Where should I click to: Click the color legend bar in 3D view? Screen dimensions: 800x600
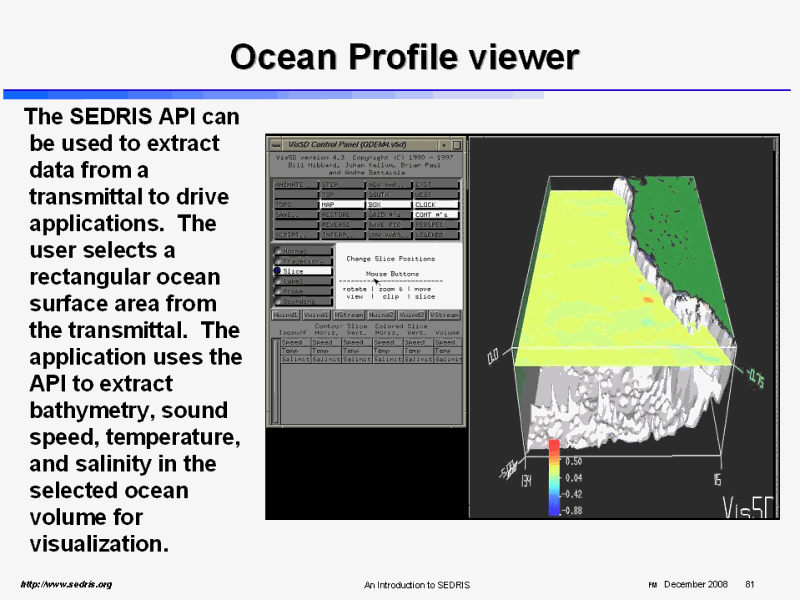tap(553, 478)
